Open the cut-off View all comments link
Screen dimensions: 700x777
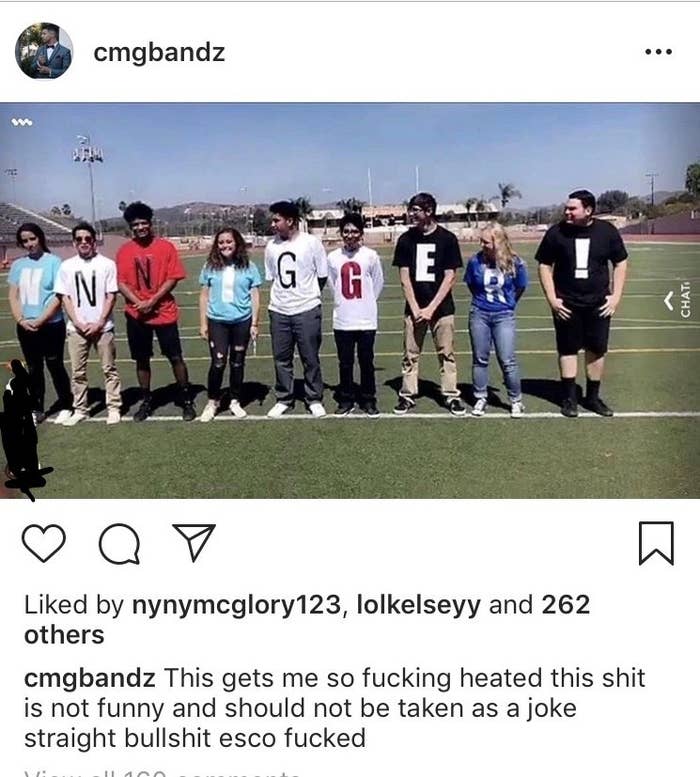pyautogui.click(x=162, y=773)
